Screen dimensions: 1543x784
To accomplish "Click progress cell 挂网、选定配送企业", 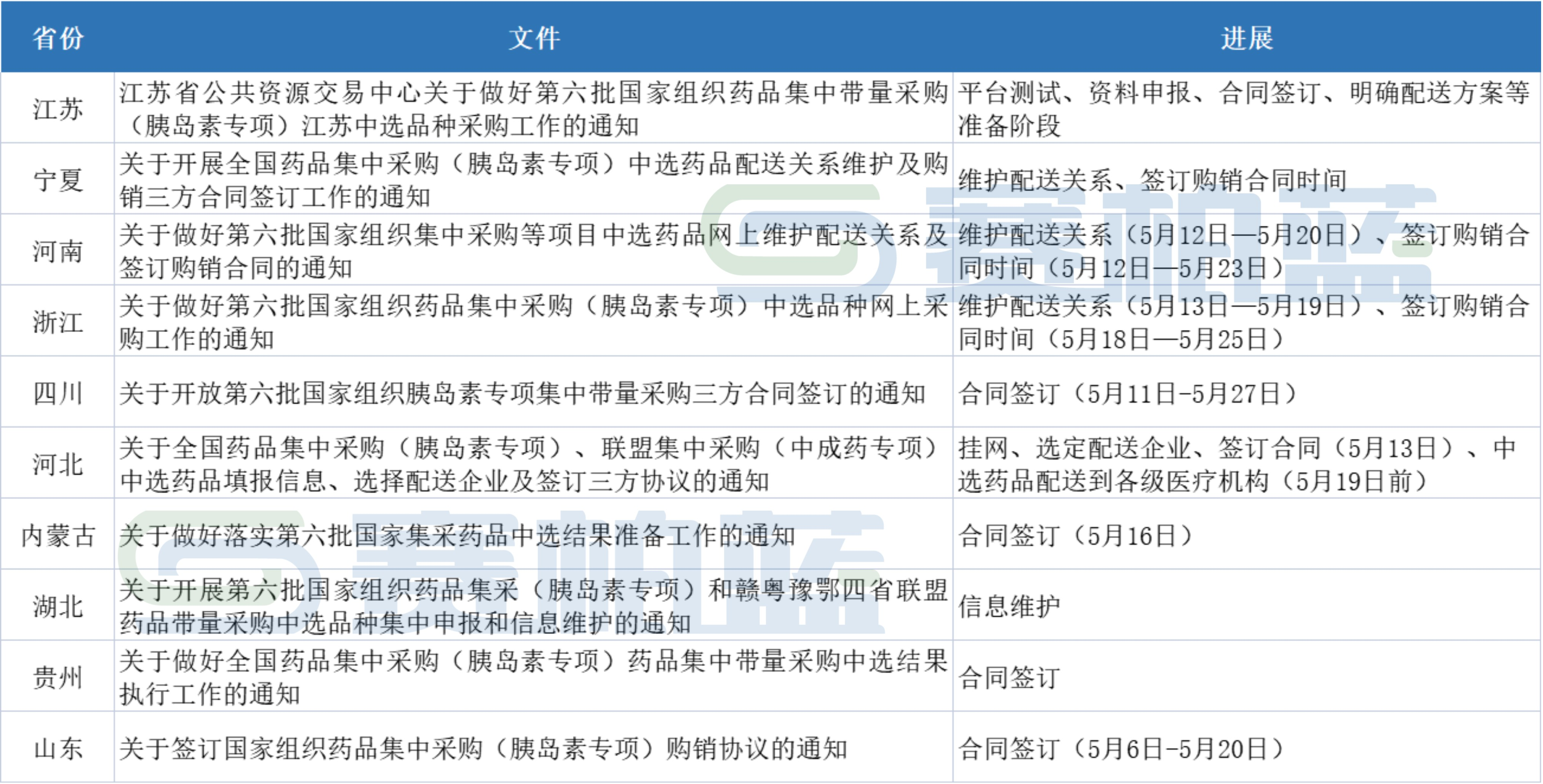I will coord(1247,463).
